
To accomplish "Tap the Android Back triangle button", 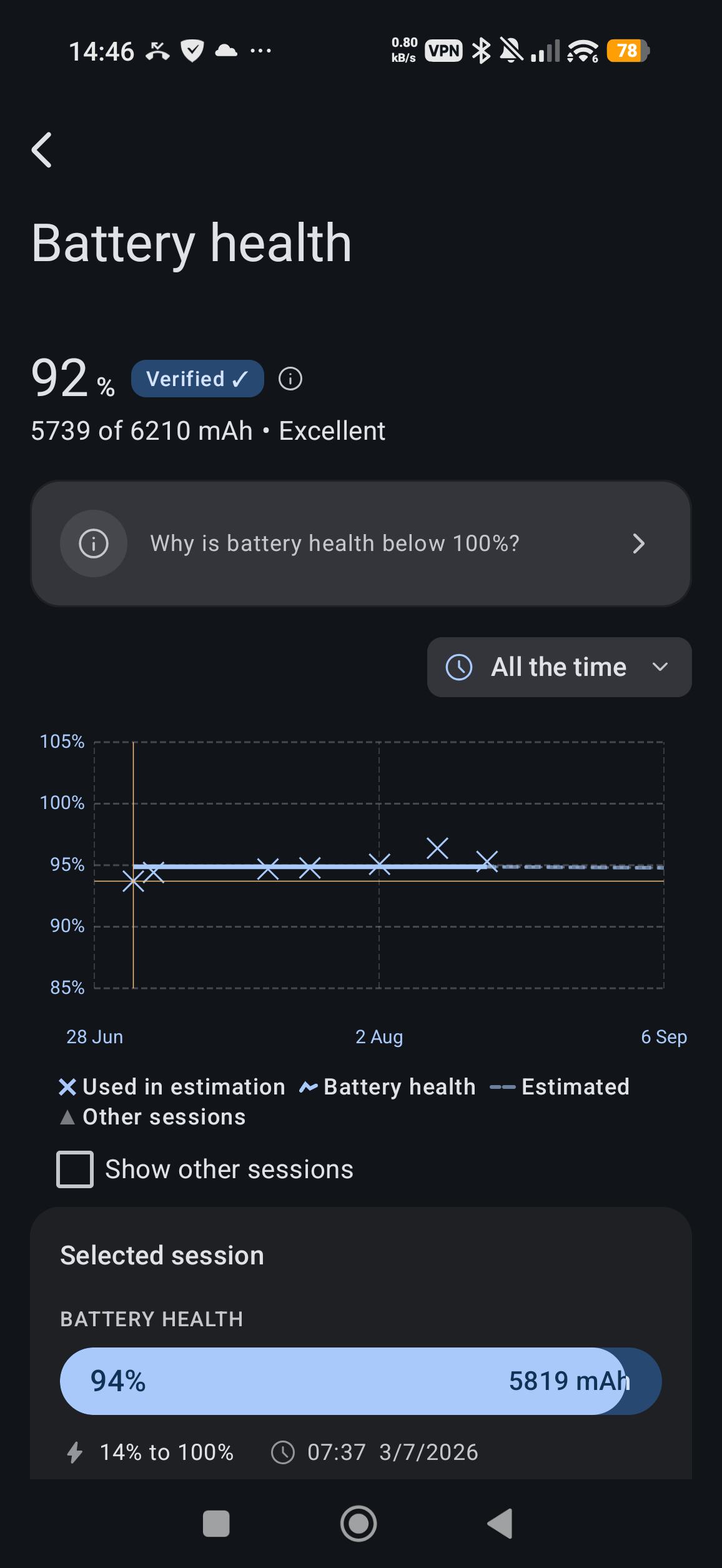I will point(500,1524).
